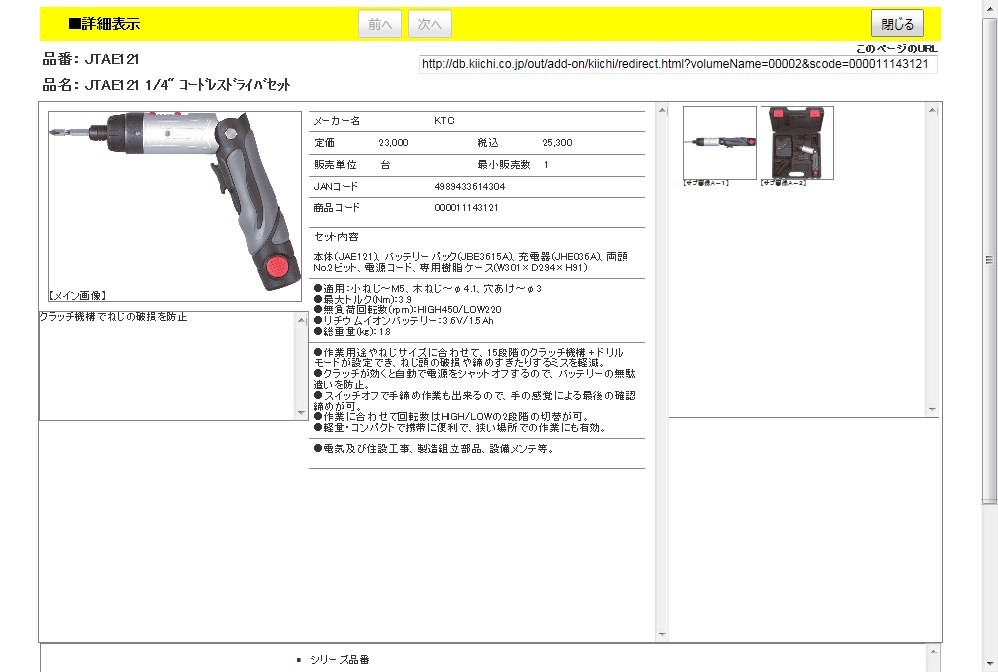Click the JAN code value 4989433614304

pyautogui.click(x=470, y=186)
